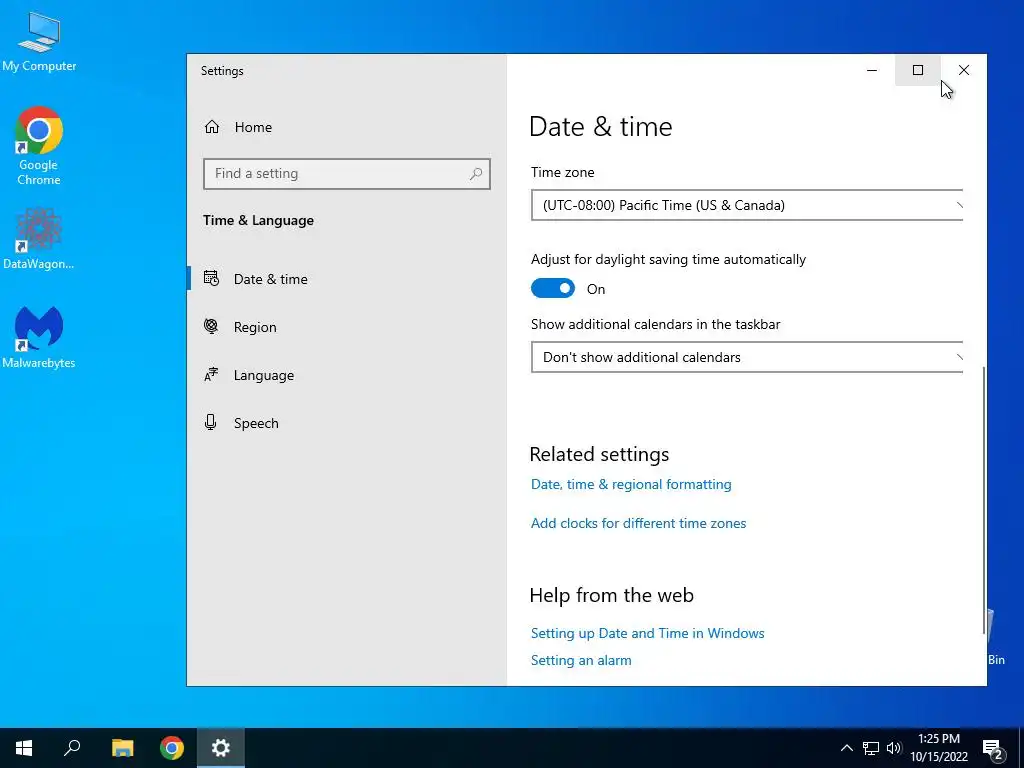Viewport: 1024px width, 768px height.
Task: Open taskbar search magnifier
Action: pos(72,748)
